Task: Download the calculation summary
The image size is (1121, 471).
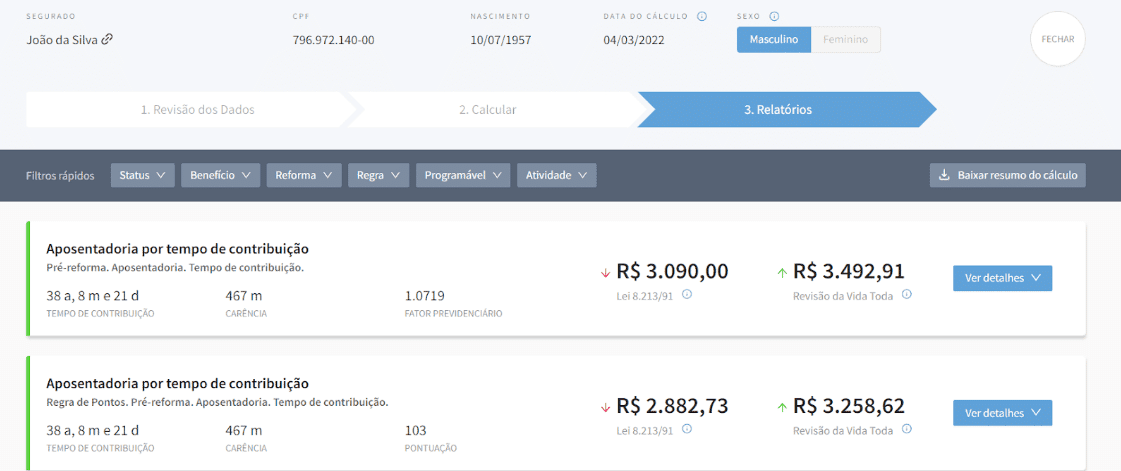Action: click(1007, 175)
